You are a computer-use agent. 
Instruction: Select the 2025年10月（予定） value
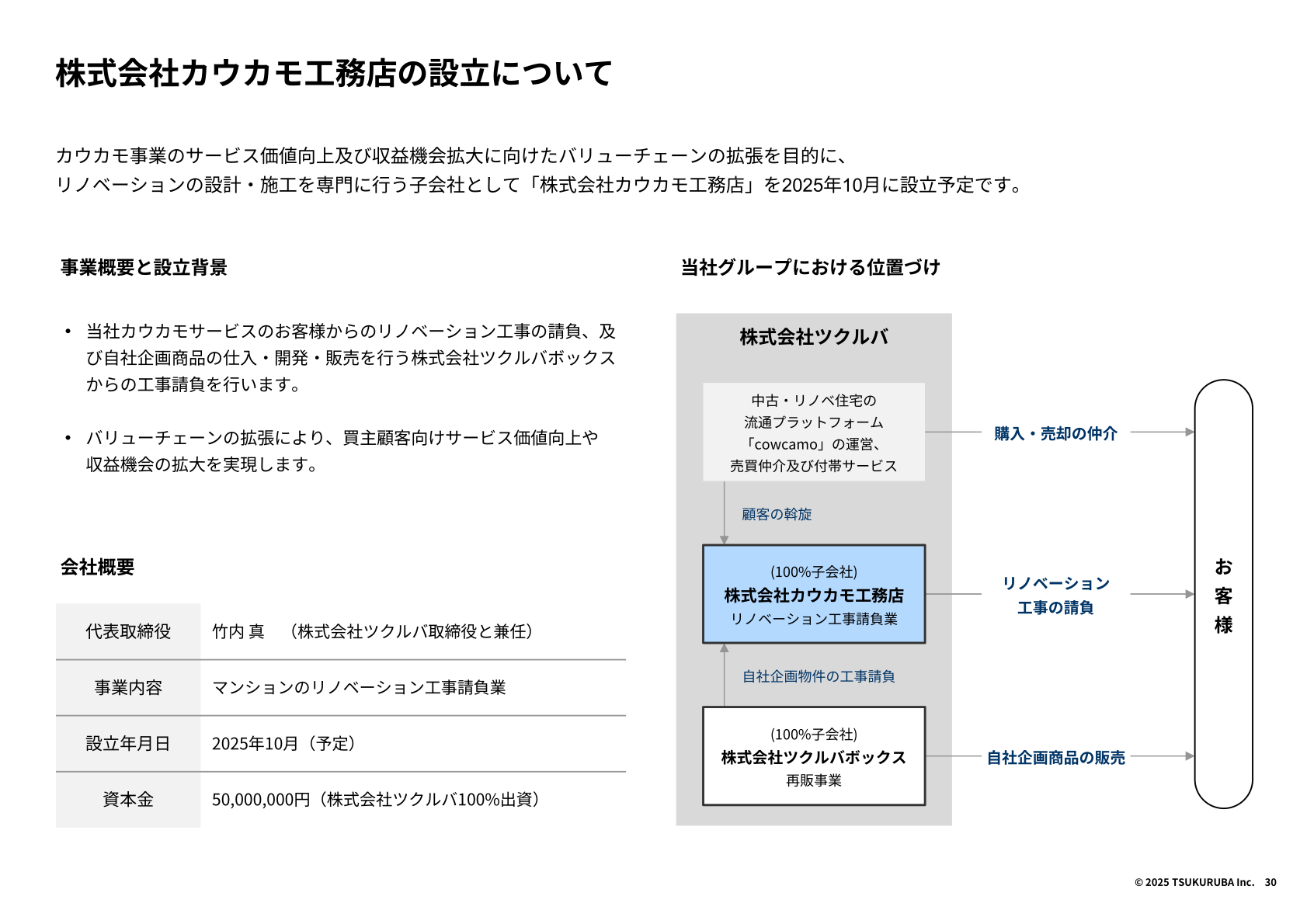(285, 744)
